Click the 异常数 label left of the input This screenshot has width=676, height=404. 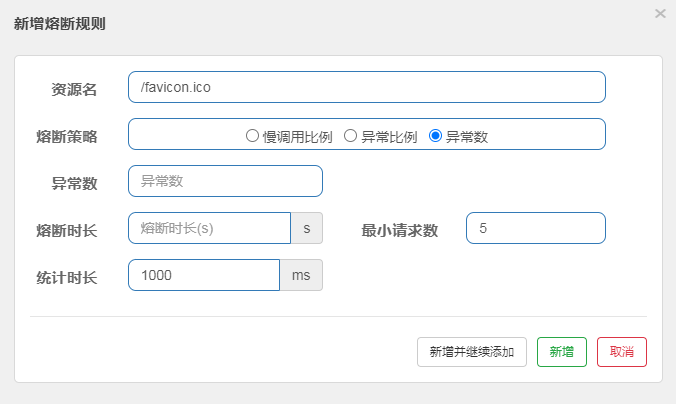pos(74,183)
